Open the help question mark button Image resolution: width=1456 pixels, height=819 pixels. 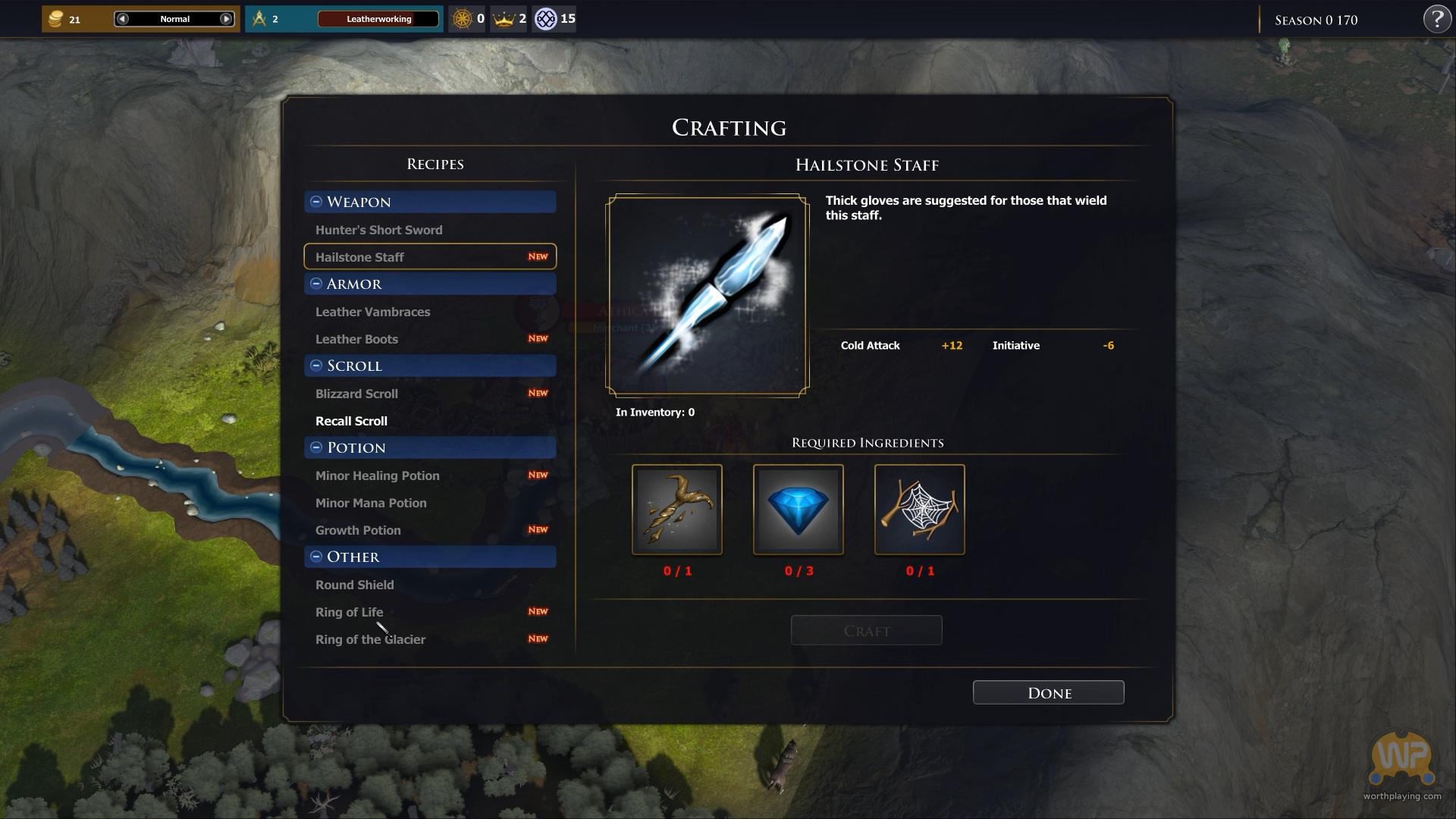[1437, 19]
